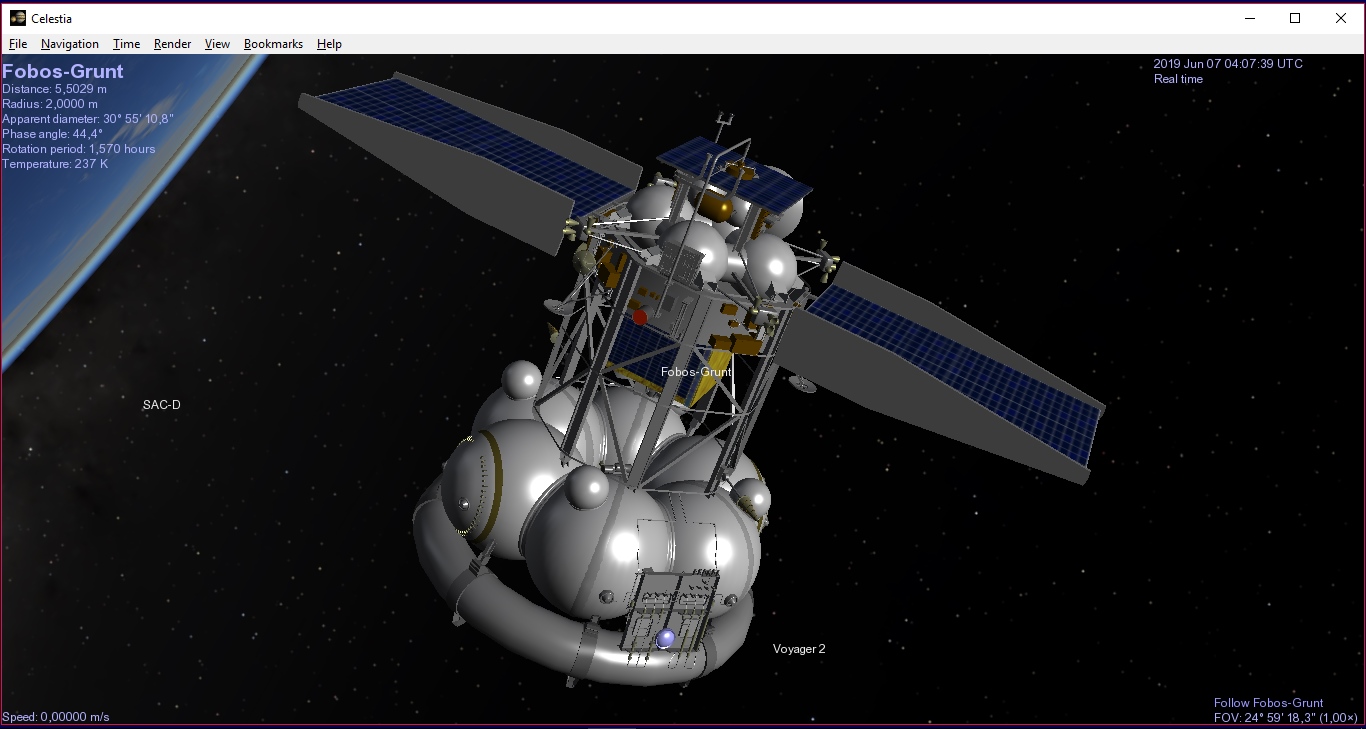
Task: Click the Fobos-Grunt label on the spacecraft
Action: tap(696, 372)
